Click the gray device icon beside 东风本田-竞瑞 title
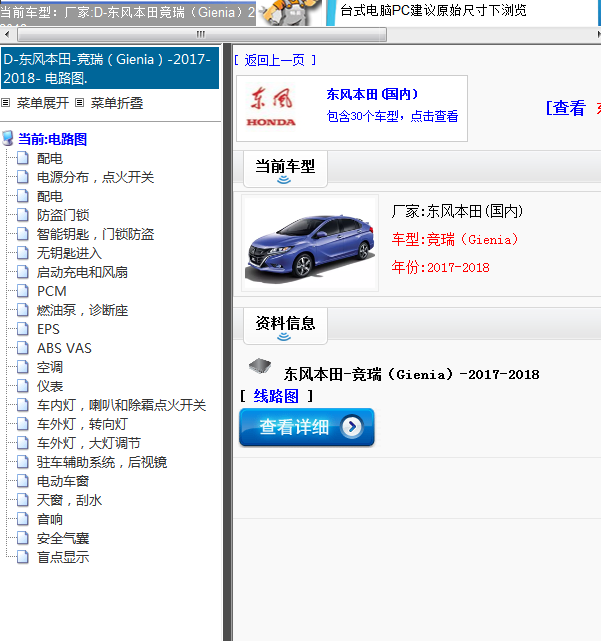Viewport: 601px width, 641px height. coord(260,365)
